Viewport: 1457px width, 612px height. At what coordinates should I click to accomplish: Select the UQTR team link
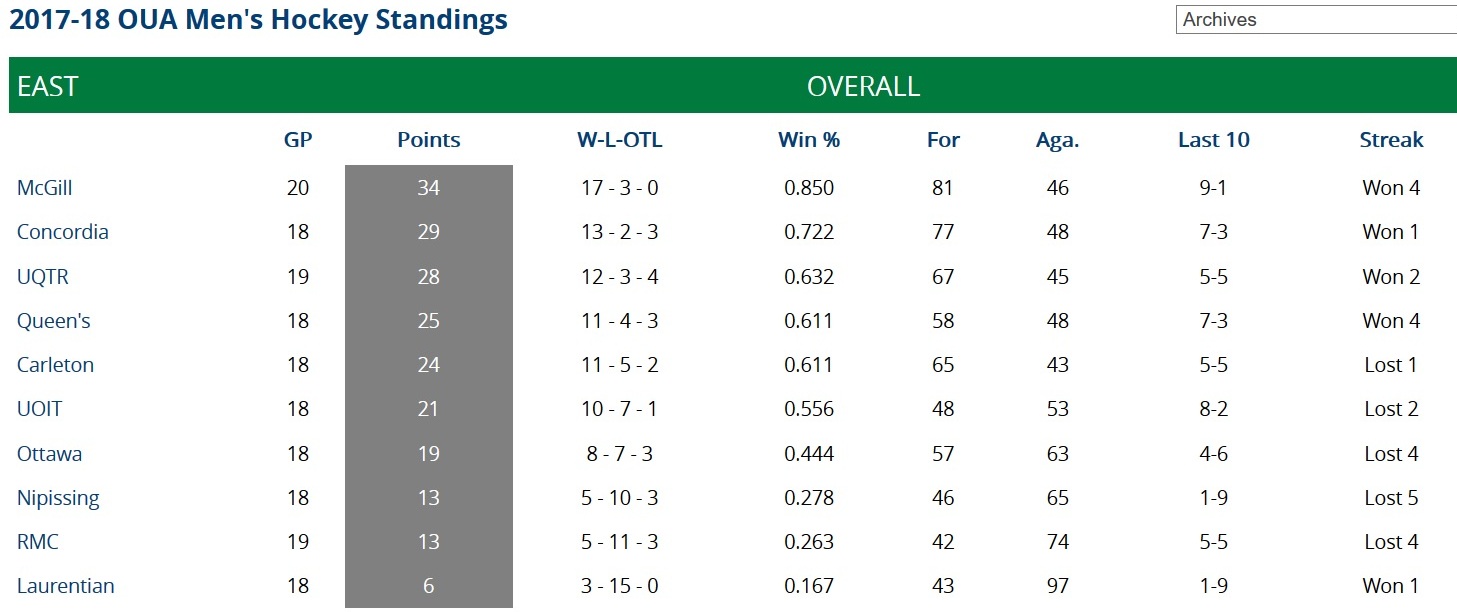pyautogui.click(x=43, y=277)
